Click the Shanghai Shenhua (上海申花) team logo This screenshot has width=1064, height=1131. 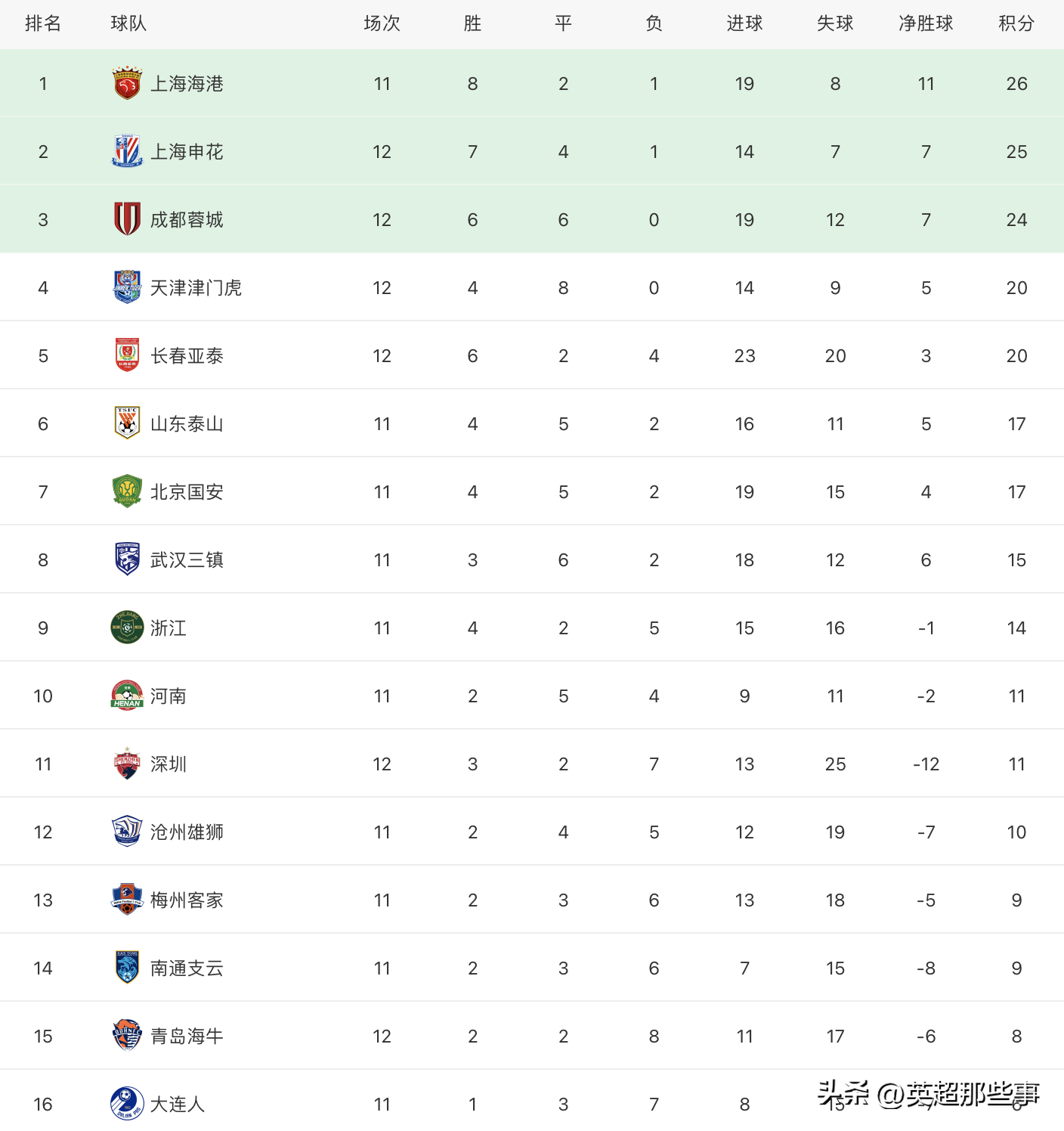tap(127, 151)
